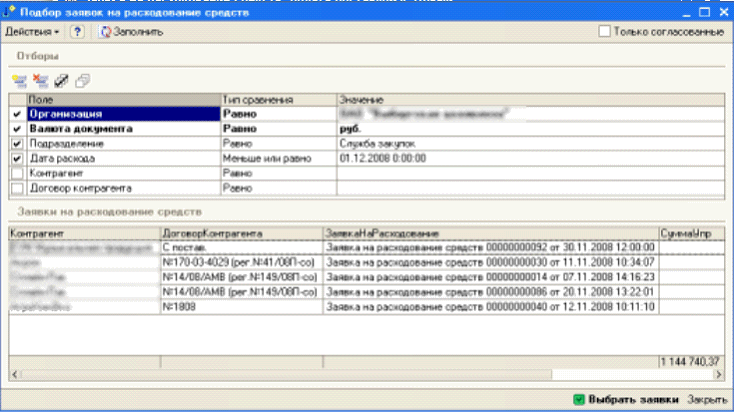Enable the Договор контрагента filter checkbox
The image size is (735, 413).
(17, 188)
